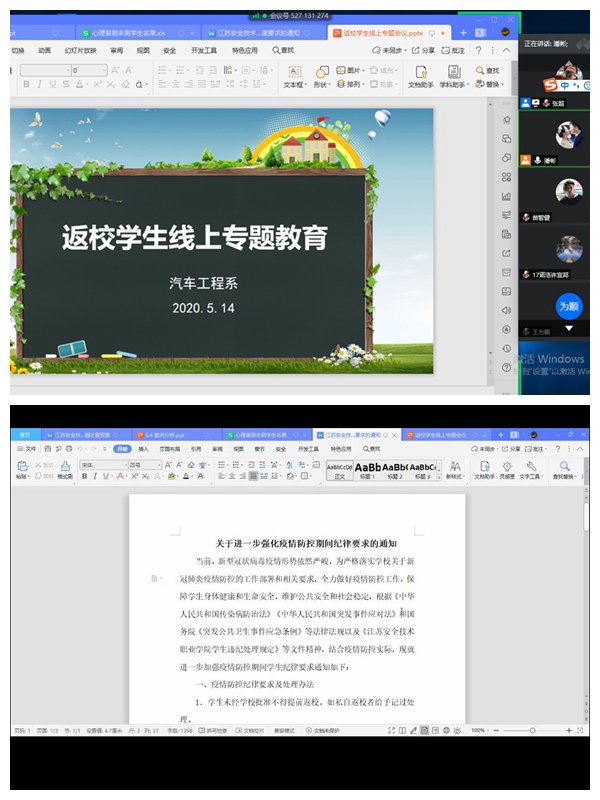Expand the 宋体 font name dropdown
Image resolution: width=600 pixels, height=800 pixels.
tap(120, 465)
